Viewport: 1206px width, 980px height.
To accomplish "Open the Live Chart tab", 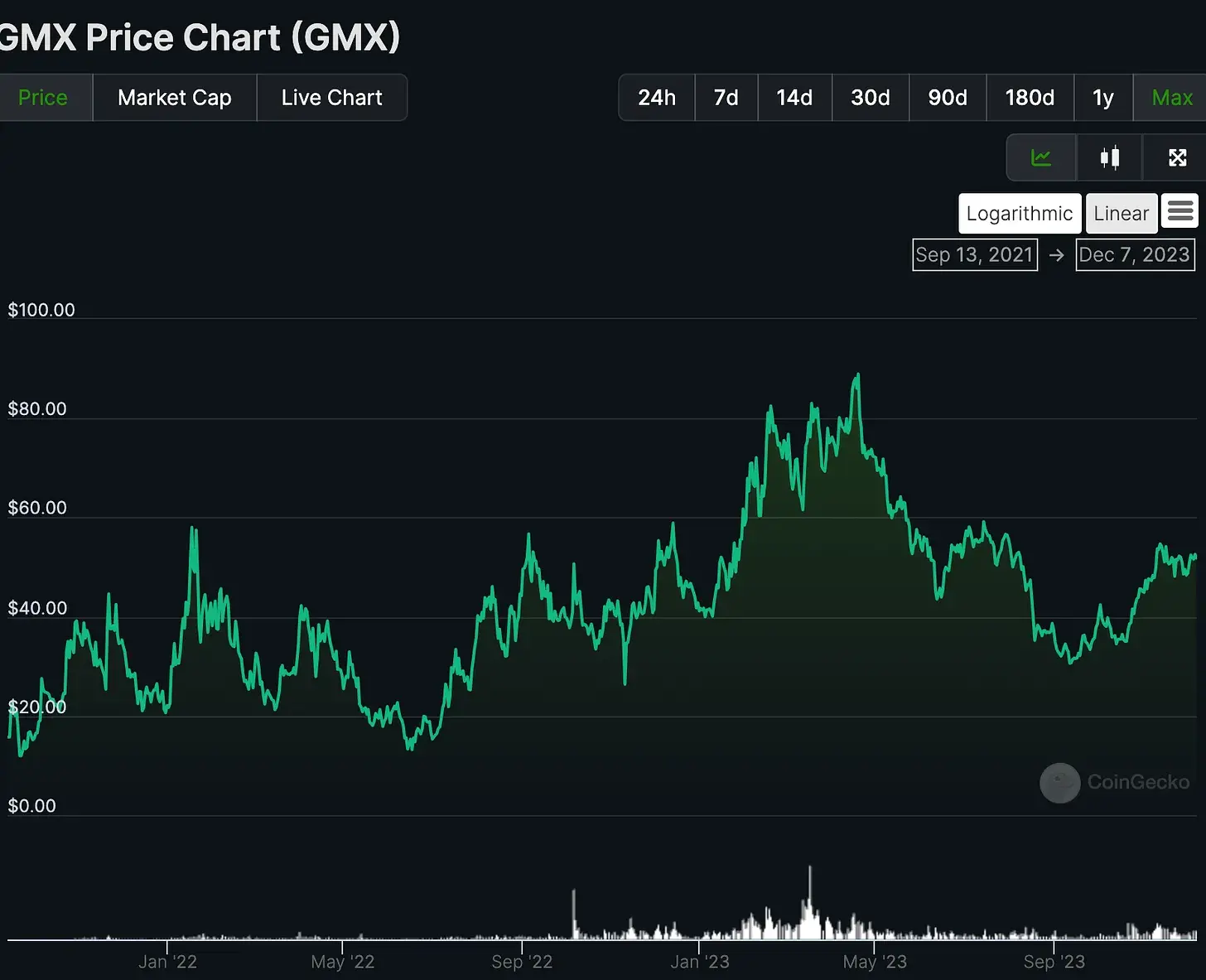I will tap(332, 98).
